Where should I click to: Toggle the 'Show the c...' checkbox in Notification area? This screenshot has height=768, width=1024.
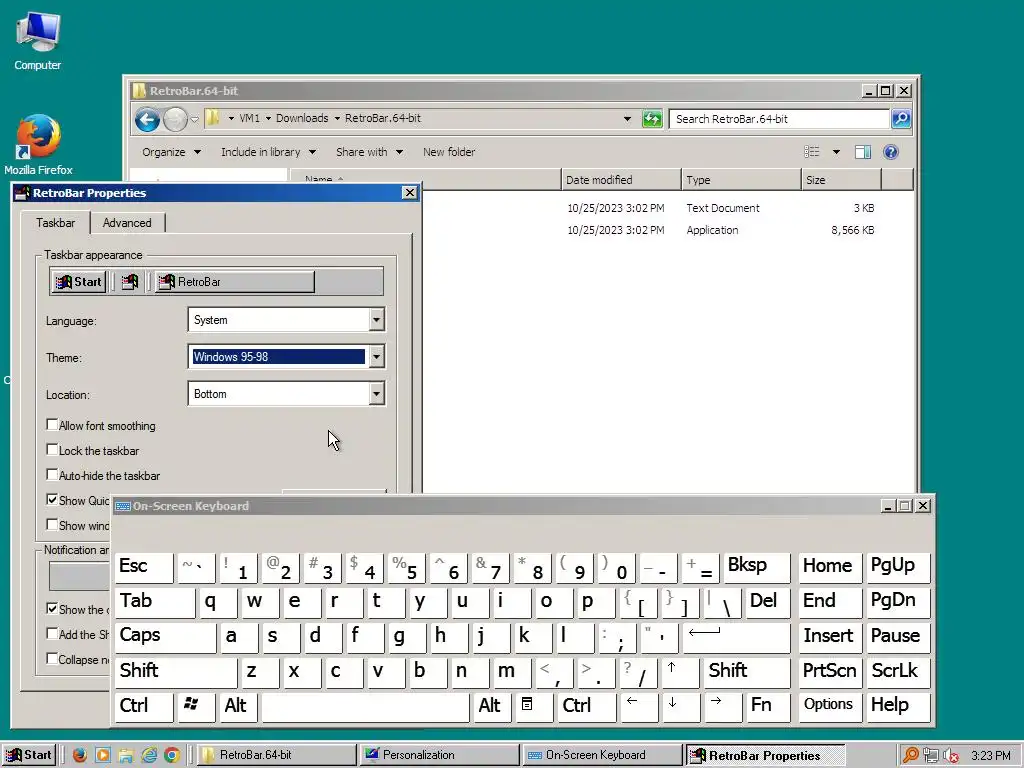point(52,609)
